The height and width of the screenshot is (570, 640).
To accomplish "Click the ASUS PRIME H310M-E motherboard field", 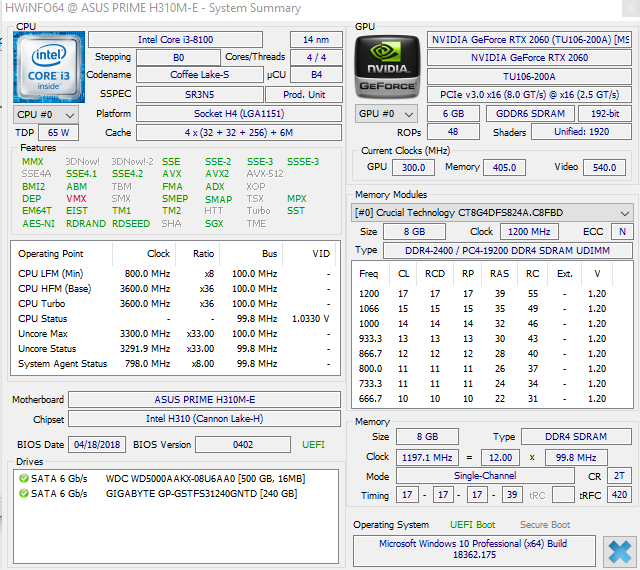I will (x=204, y=400).
